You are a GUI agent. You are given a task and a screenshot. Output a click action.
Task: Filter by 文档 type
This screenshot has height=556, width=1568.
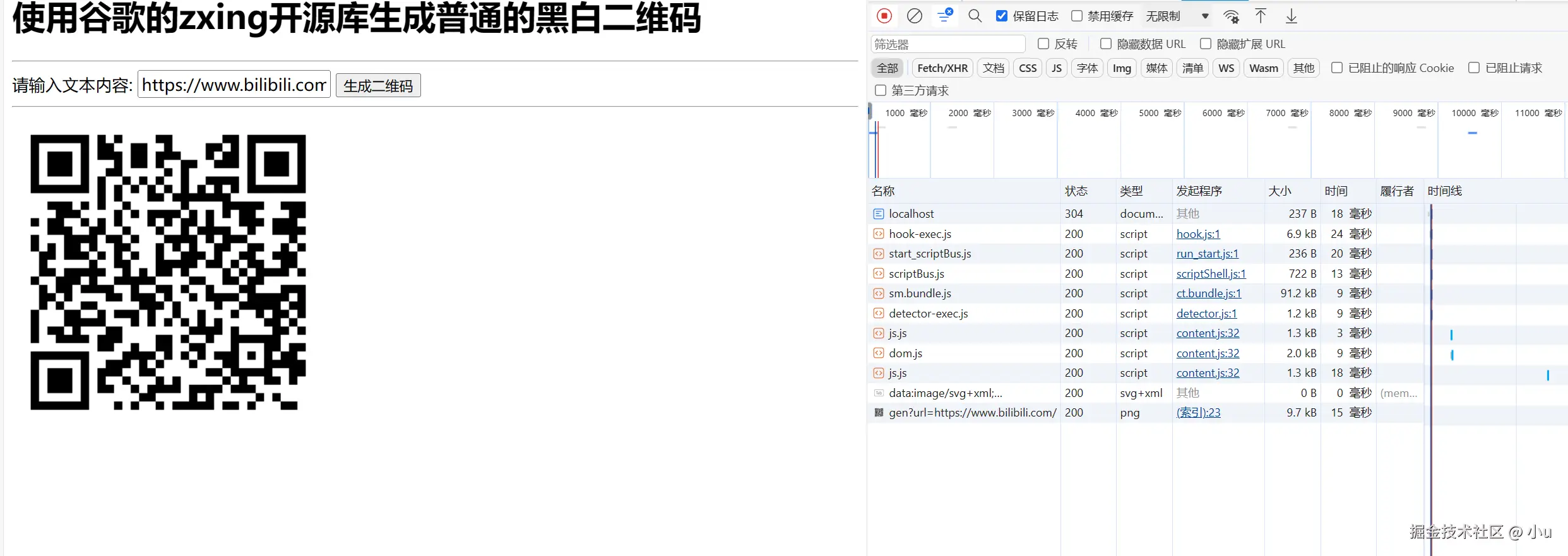(994, 68)
